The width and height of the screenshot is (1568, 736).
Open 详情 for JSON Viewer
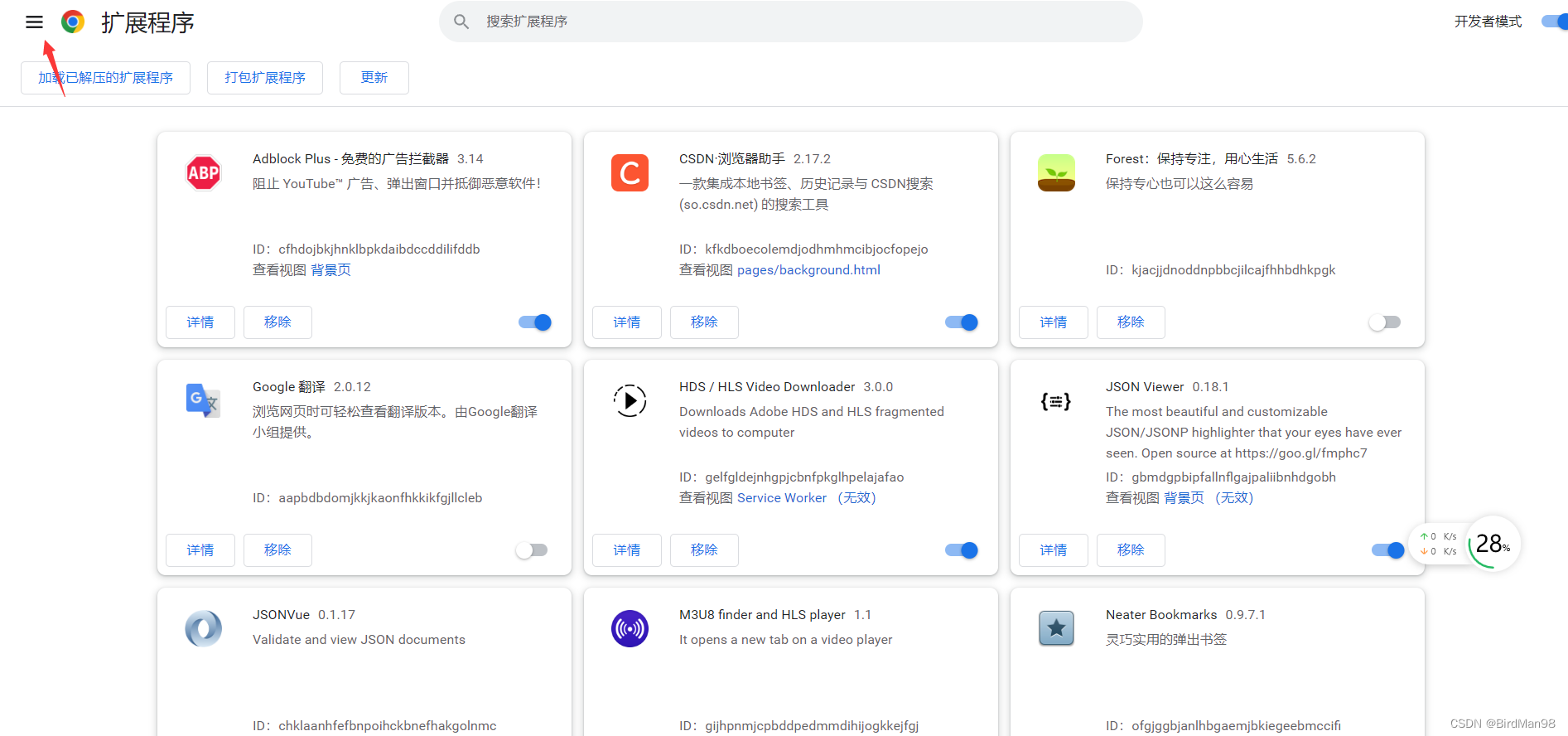pos(1054,550)
